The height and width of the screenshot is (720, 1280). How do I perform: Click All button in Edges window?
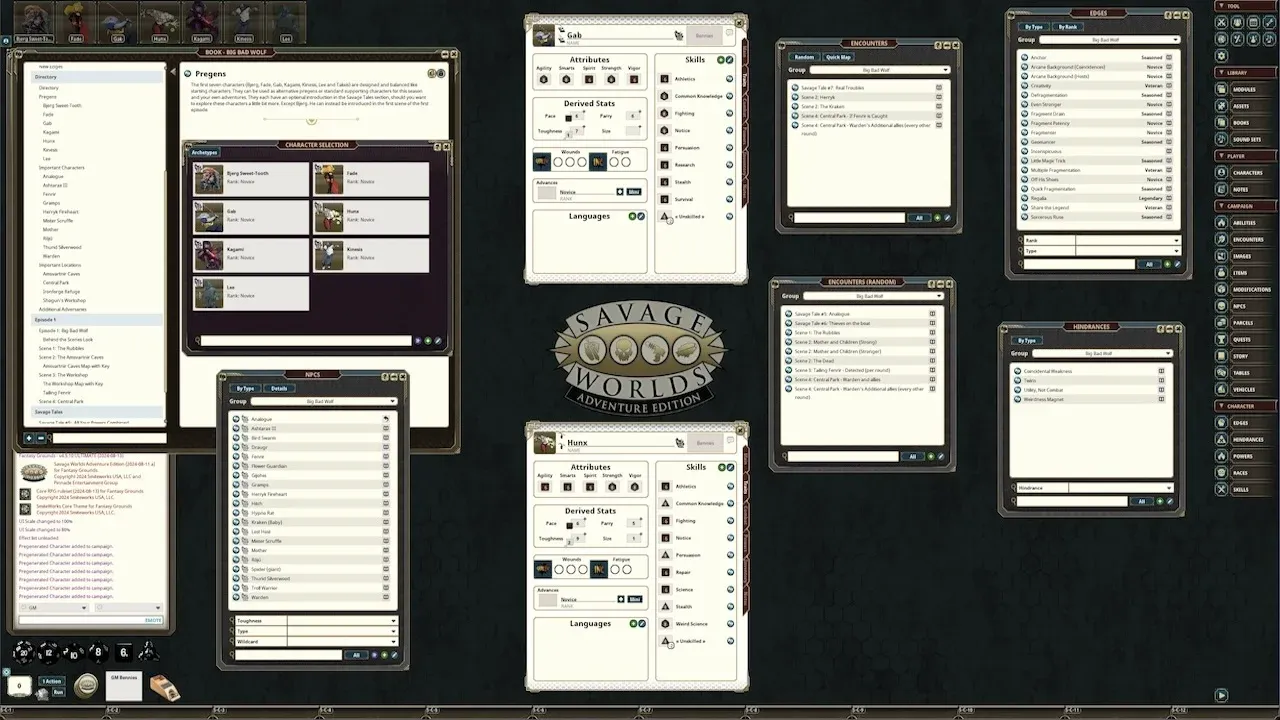coord(1149,264)
